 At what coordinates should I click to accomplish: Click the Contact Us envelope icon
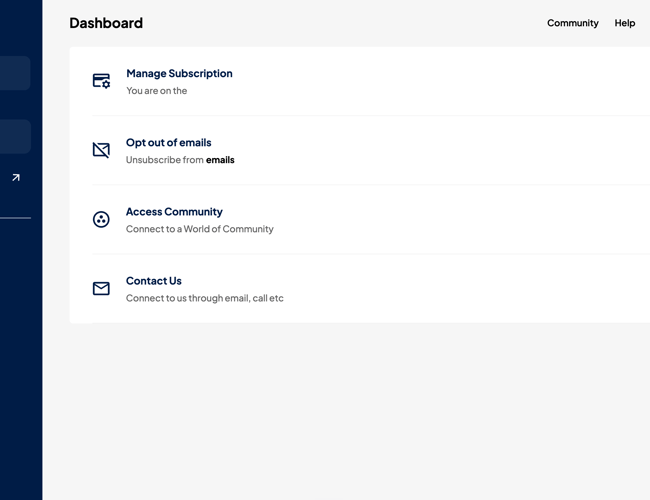[x=101, y=289]
